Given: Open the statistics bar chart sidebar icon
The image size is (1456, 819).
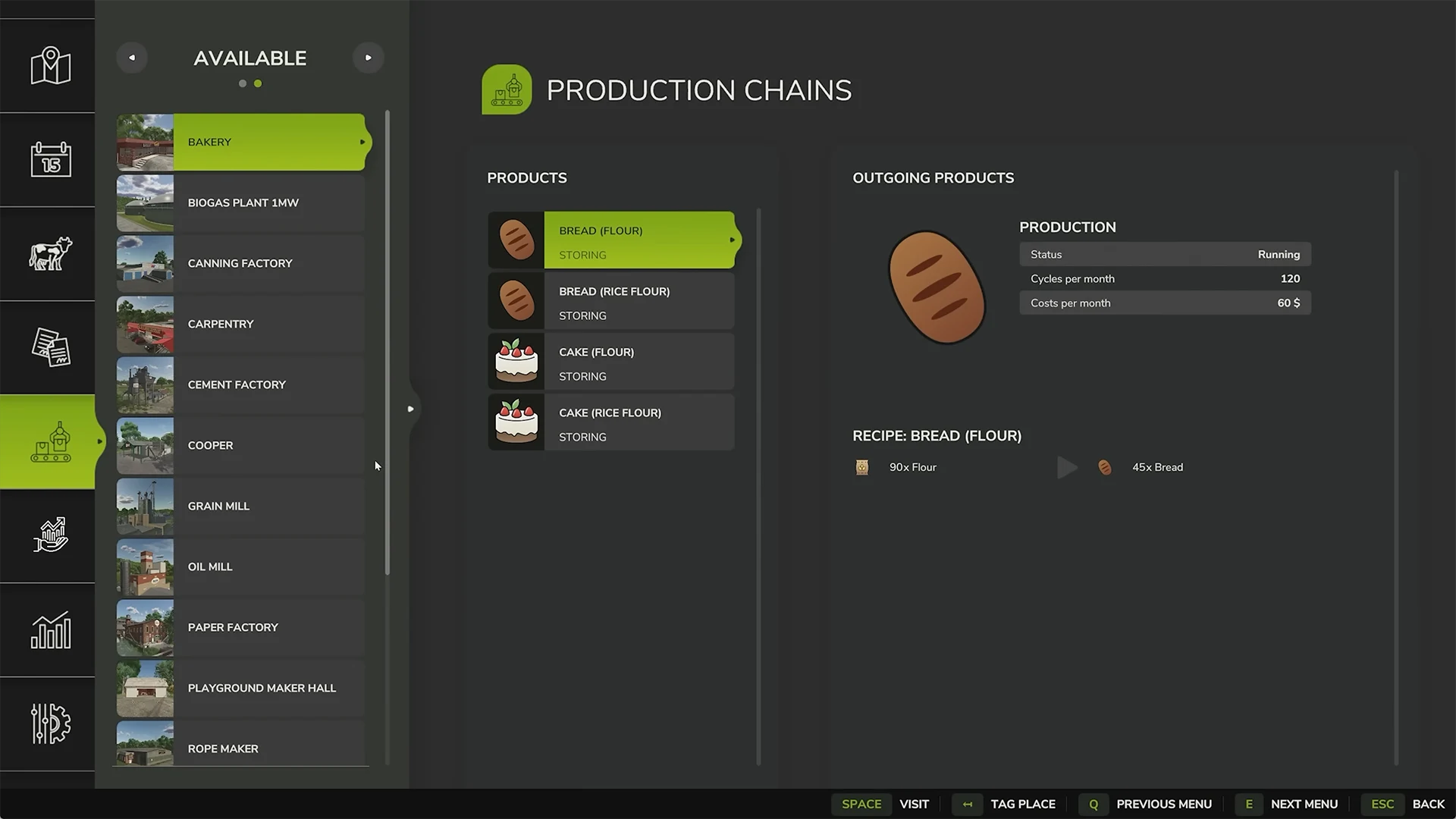Looking at the screenshot, I should (50, 629).
